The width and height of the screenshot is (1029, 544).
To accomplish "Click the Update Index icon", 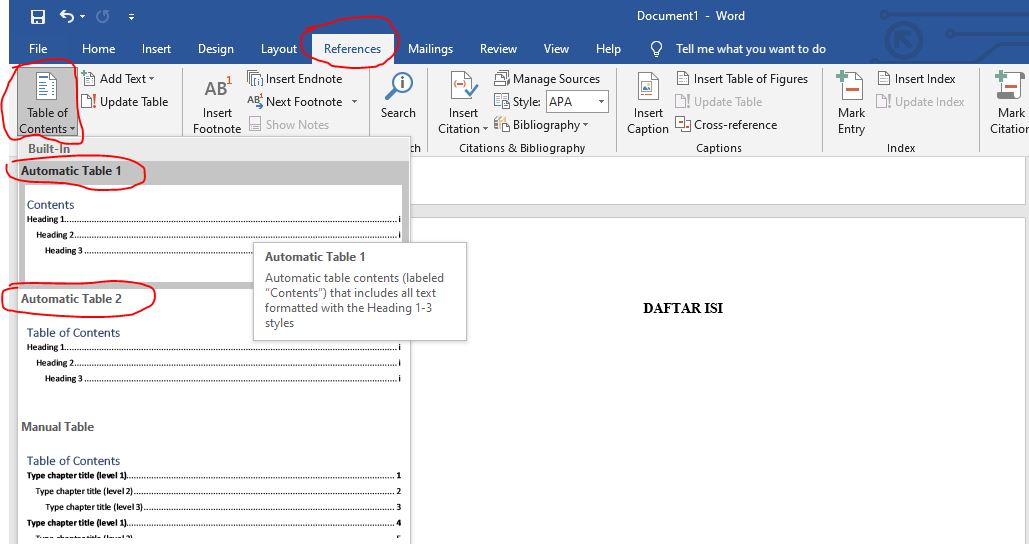I will [x=883, y=102].
